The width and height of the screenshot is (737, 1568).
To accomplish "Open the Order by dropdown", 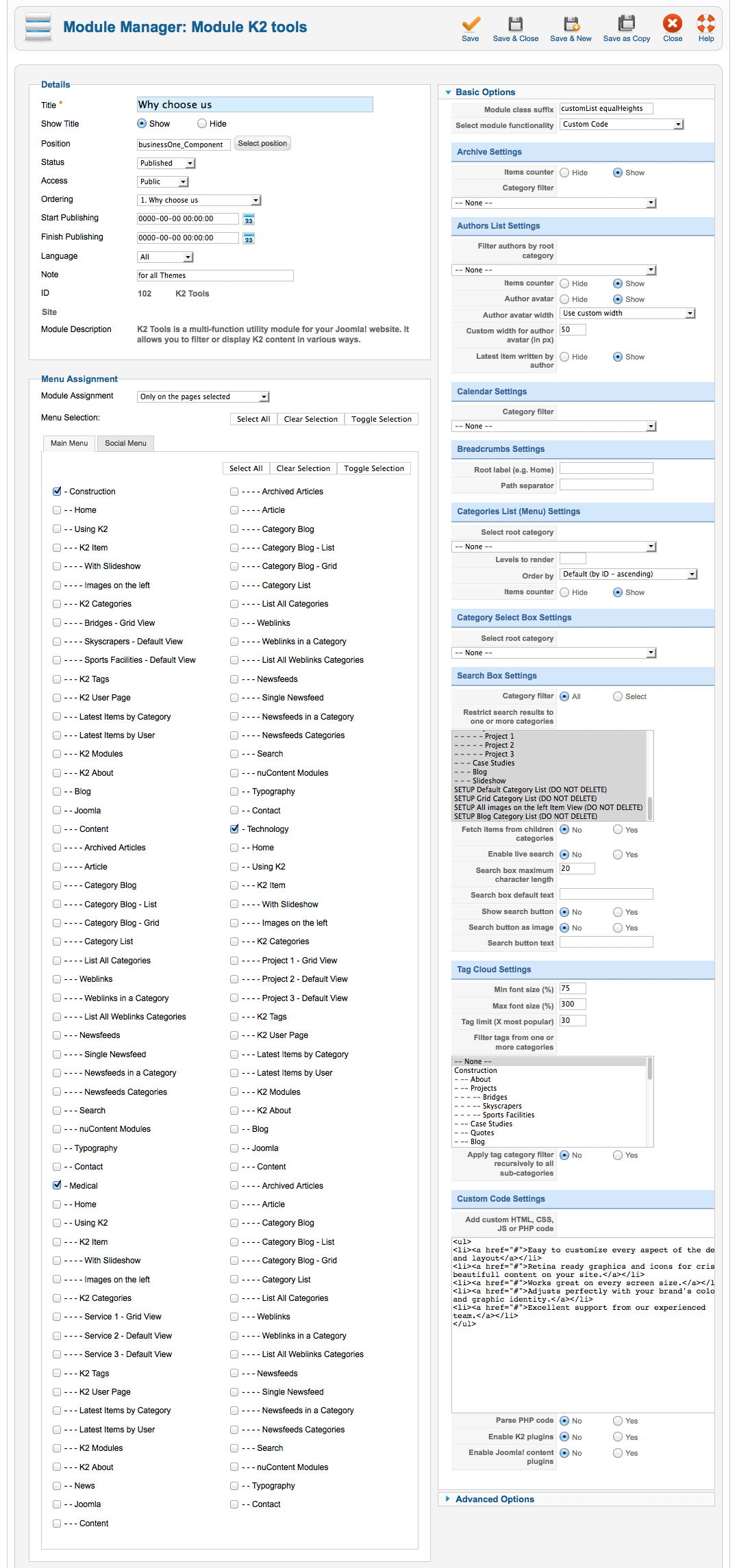I will 629,574.
